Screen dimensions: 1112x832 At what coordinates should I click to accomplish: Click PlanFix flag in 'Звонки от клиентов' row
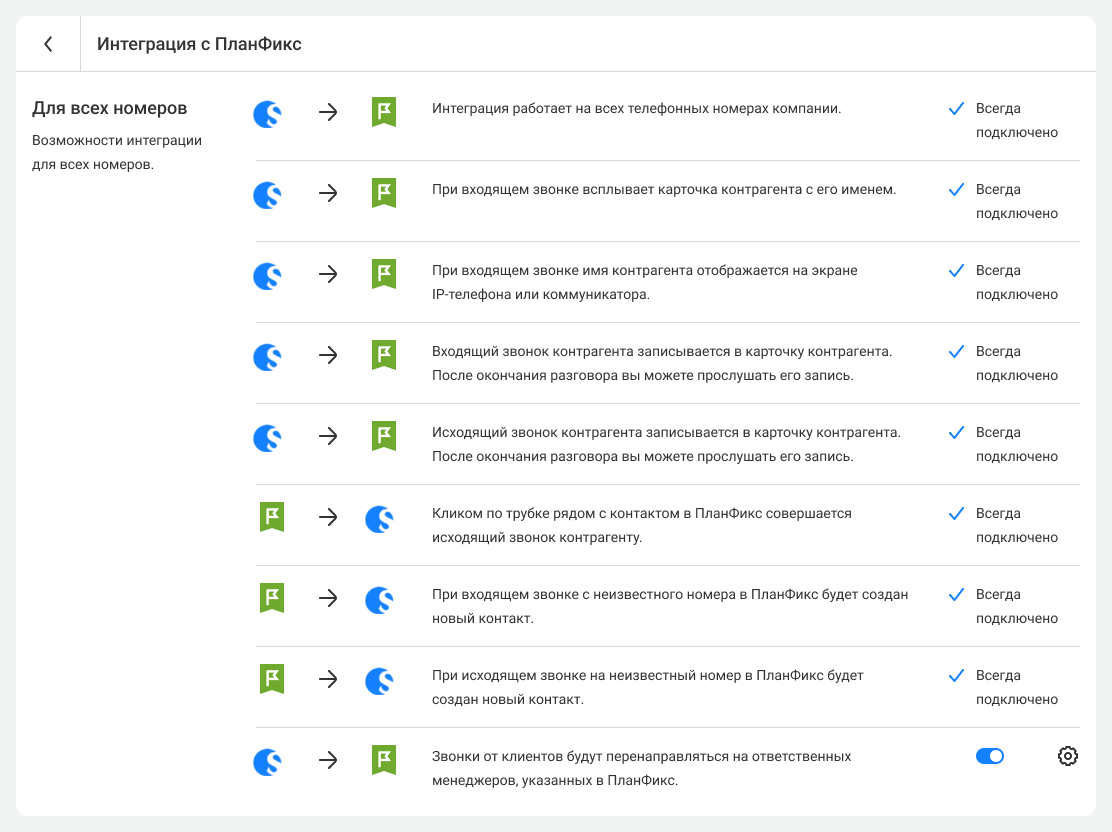[x=384, y=760]
